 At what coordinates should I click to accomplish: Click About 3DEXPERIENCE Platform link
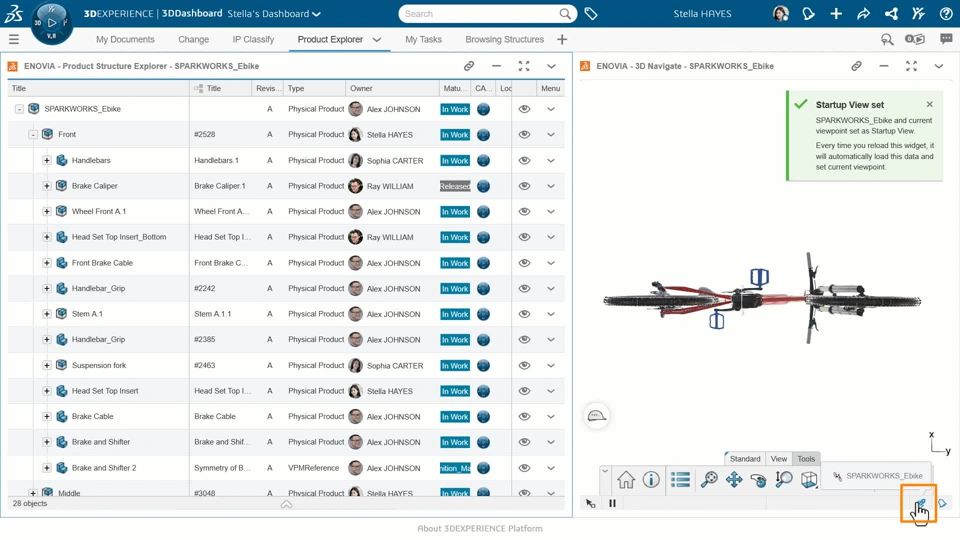(480, 528)
